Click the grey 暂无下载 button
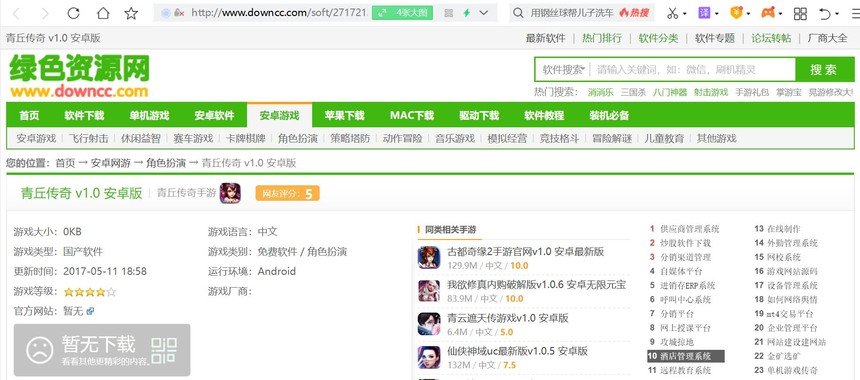This screenshot has width=860, height=380. (102, 349)
